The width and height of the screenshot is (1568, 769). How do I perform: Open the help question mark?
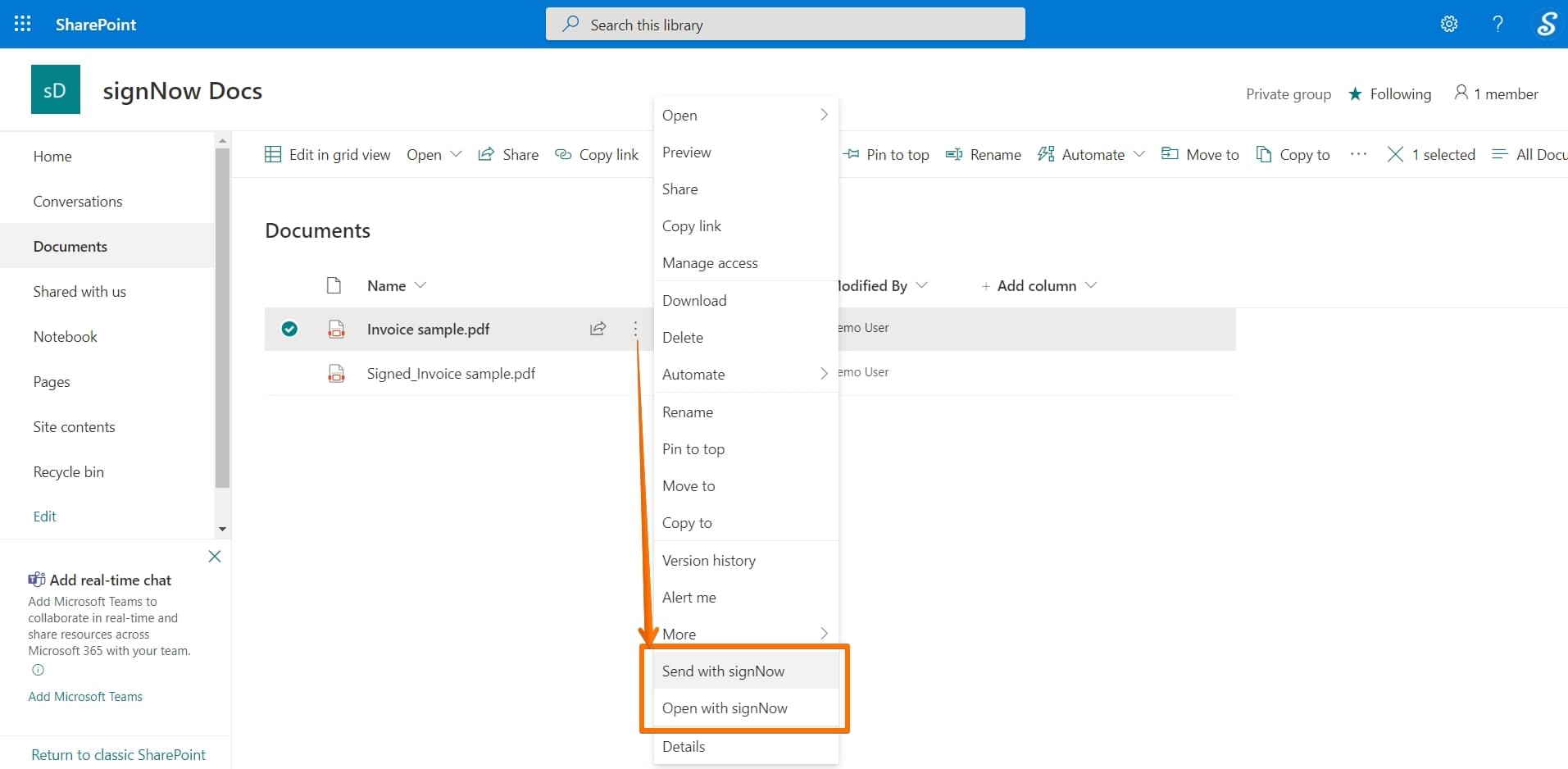[1498, 24]
